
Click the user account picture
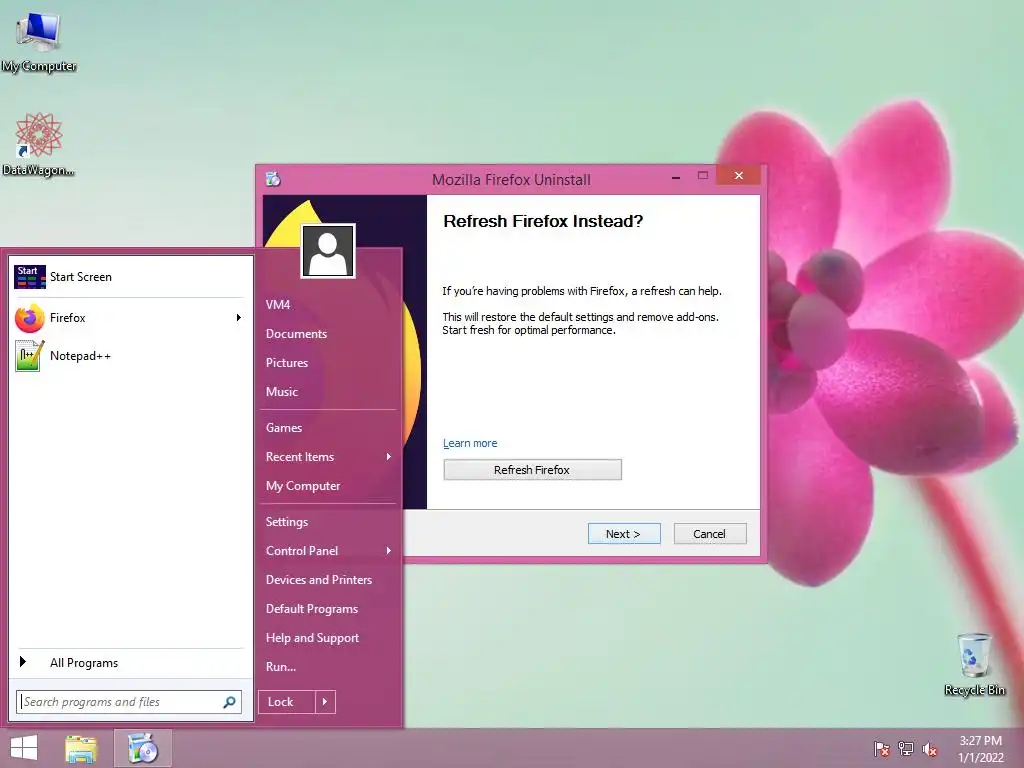click(x=328, y=251)
